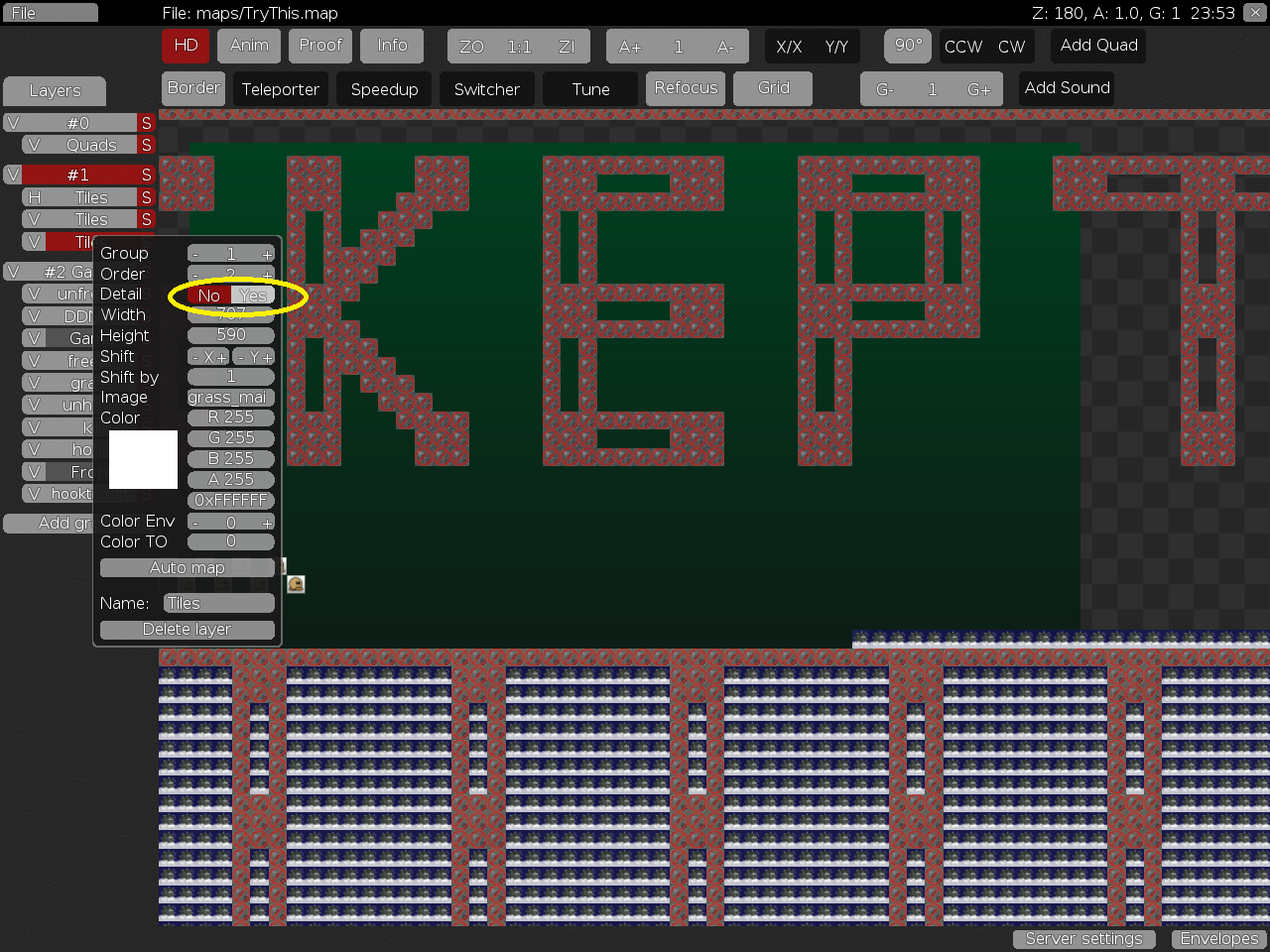Flip horizontally with the X/X button
Image resolution: width=1270 pixels, height=952 pixels.
pos(789,47)
